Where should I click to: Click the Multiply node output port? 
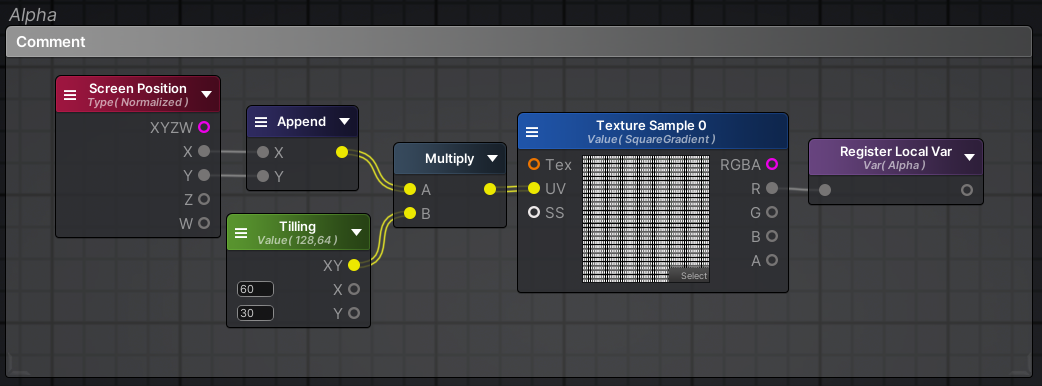click(490, 189)
